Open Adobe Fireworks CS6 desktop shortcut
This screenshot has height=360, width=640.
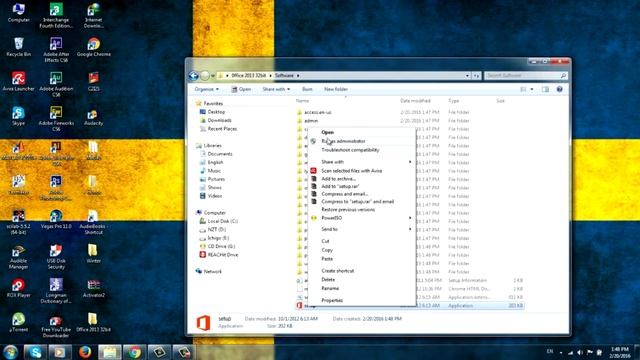point(56,118)
